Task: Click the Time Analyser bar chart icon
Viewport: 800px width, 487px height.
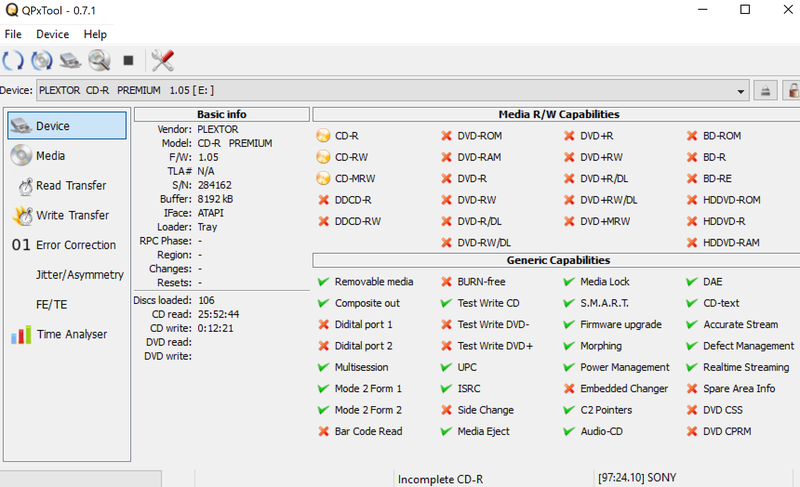Action: point(21,335)
